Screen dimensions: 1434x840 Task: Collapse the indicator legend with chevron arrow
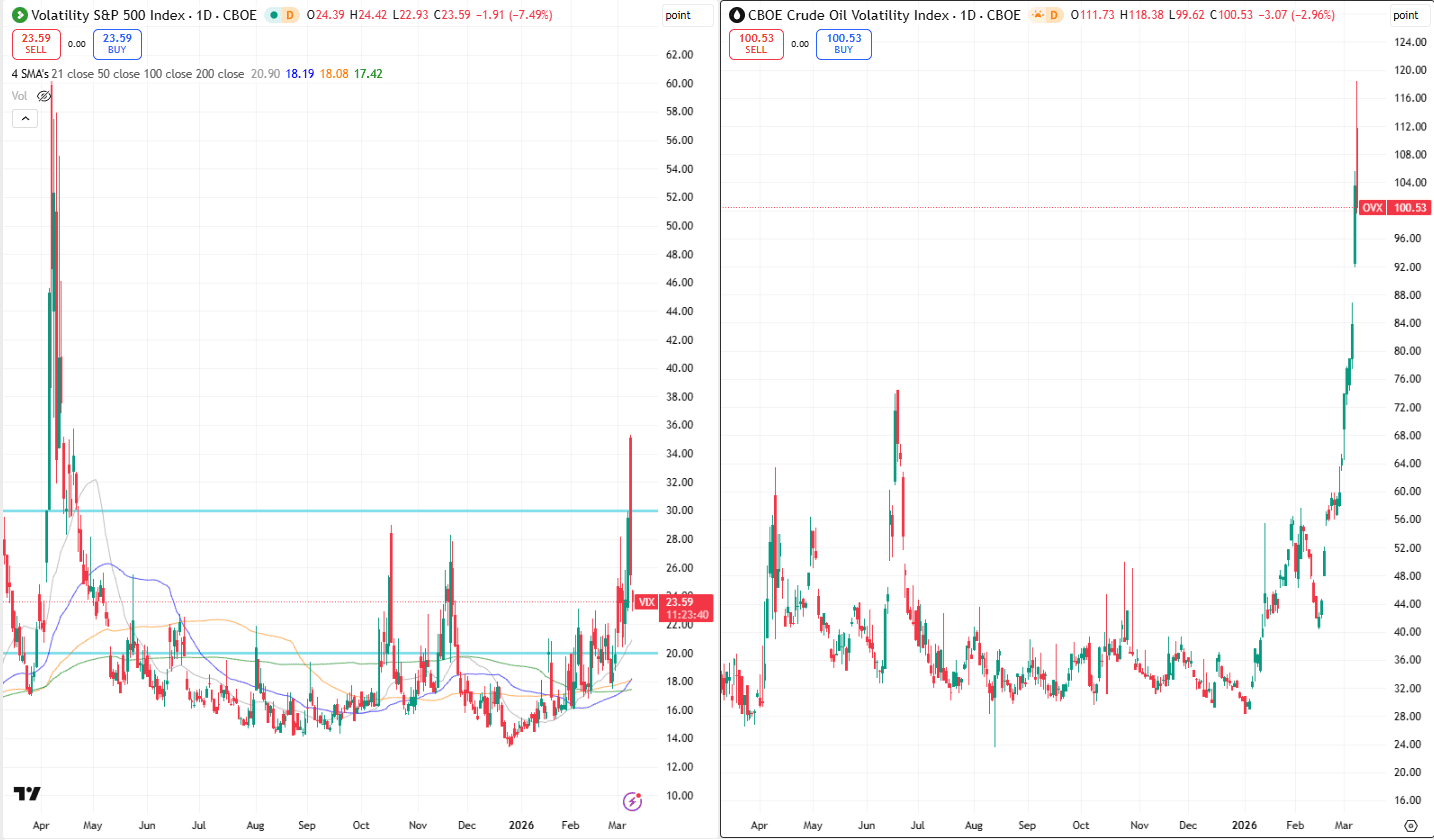pos(25,118)
